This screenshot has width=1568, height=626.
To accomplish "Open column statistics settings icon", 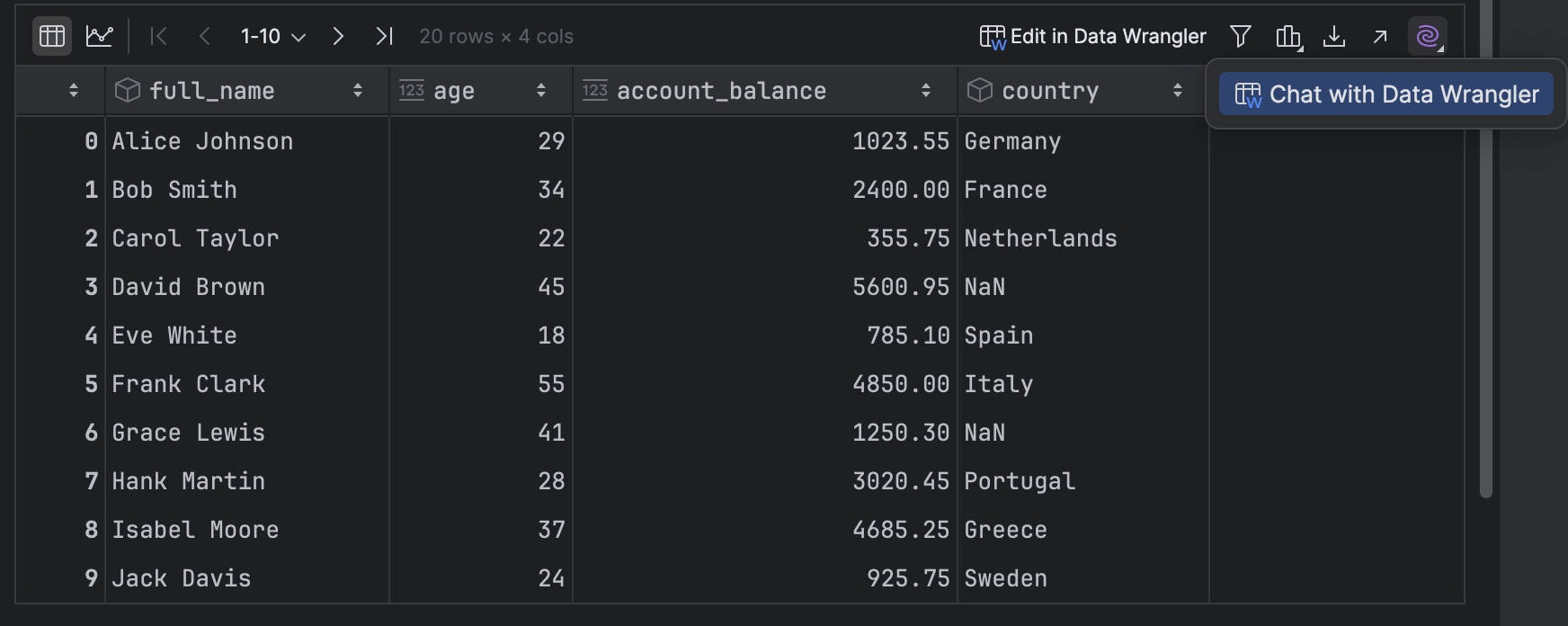I will [x=1288, y=36].
